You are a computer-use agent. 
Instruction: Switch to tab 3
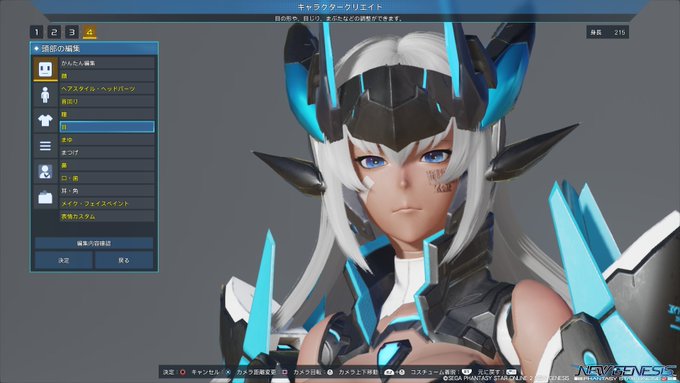[72, 32]
